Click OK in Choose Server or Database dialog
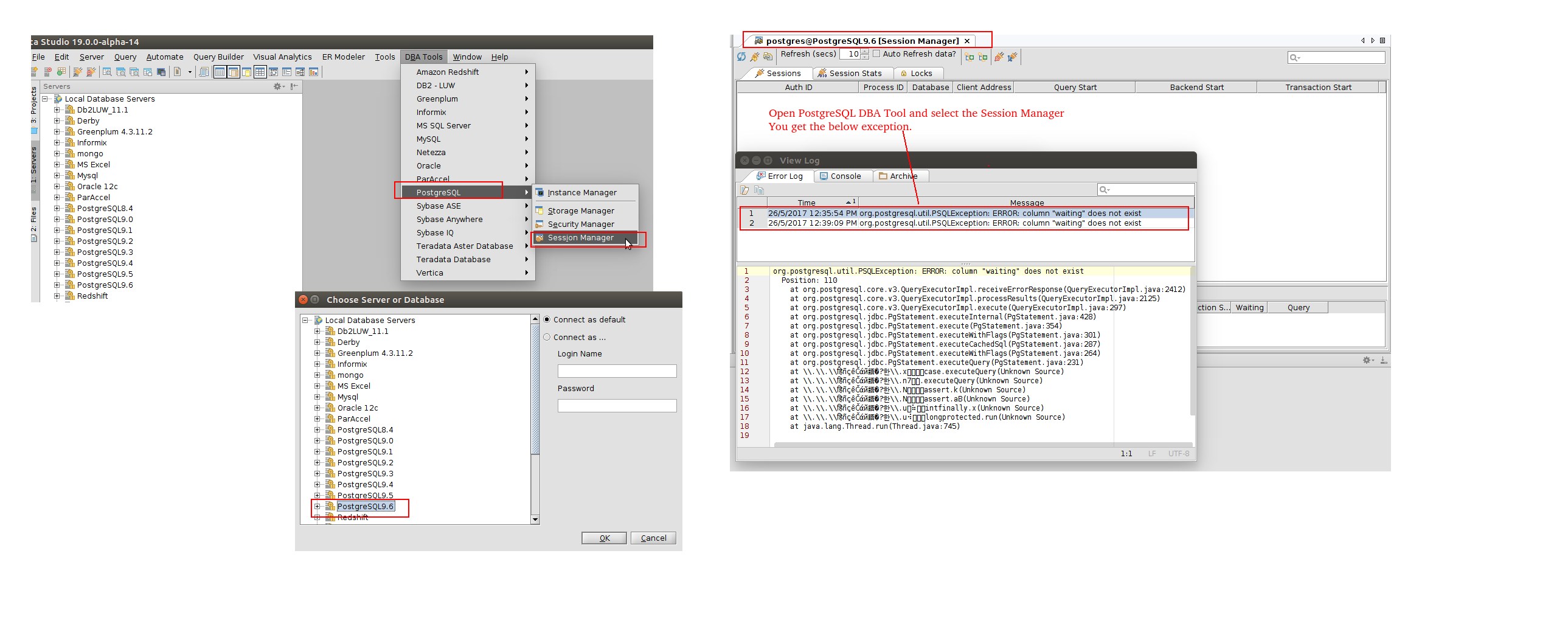1568x632 pixels. [x=605, y=538]
